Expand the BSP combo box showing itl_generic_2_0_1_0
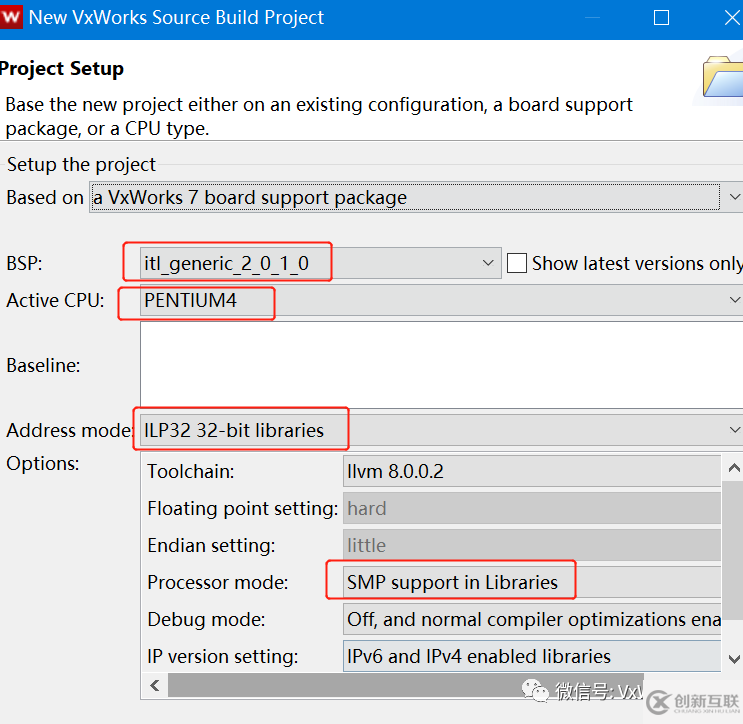Viewport: 743px width, 724px height. click(x=320, y=264)
